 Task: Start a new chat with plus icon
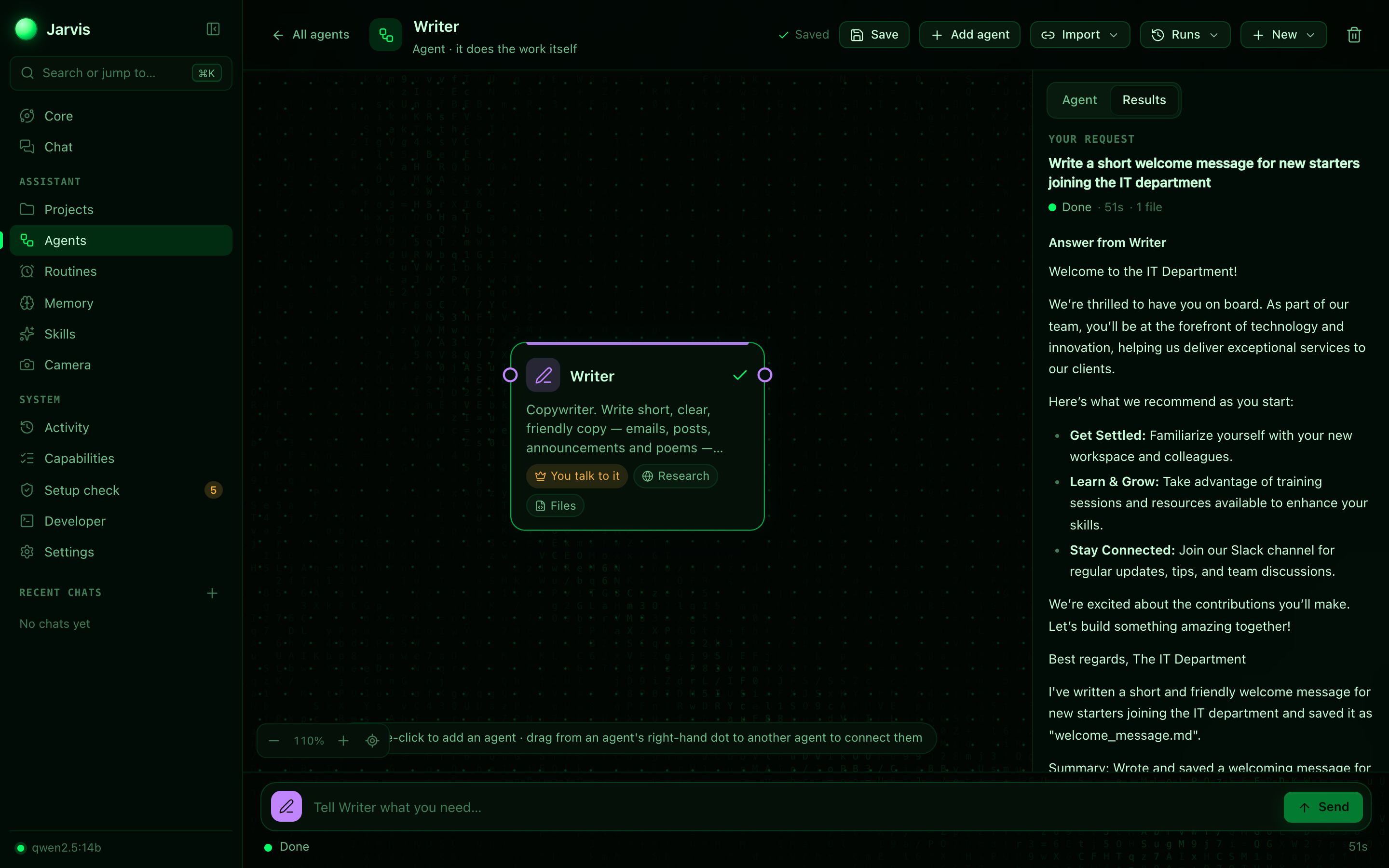(x=212, y=593)
